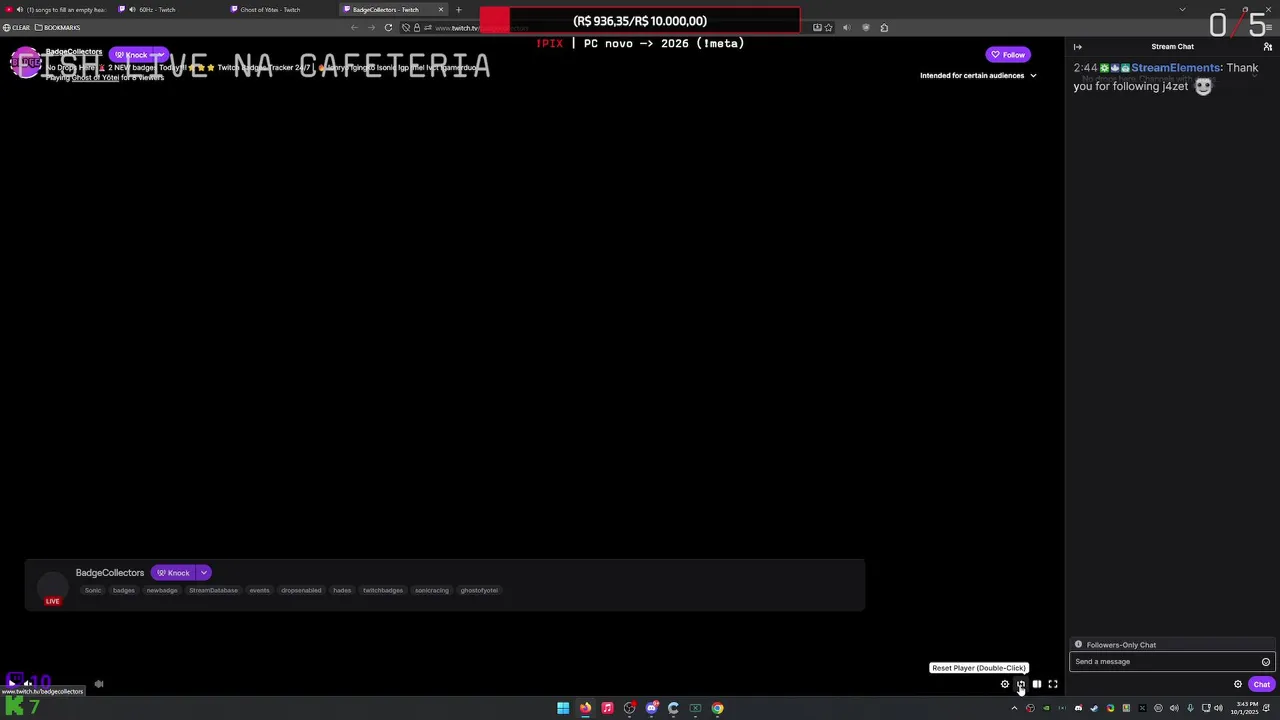Open the chat community users list
Viewport: 1280px width, 720px height.
click(1268, 47)
